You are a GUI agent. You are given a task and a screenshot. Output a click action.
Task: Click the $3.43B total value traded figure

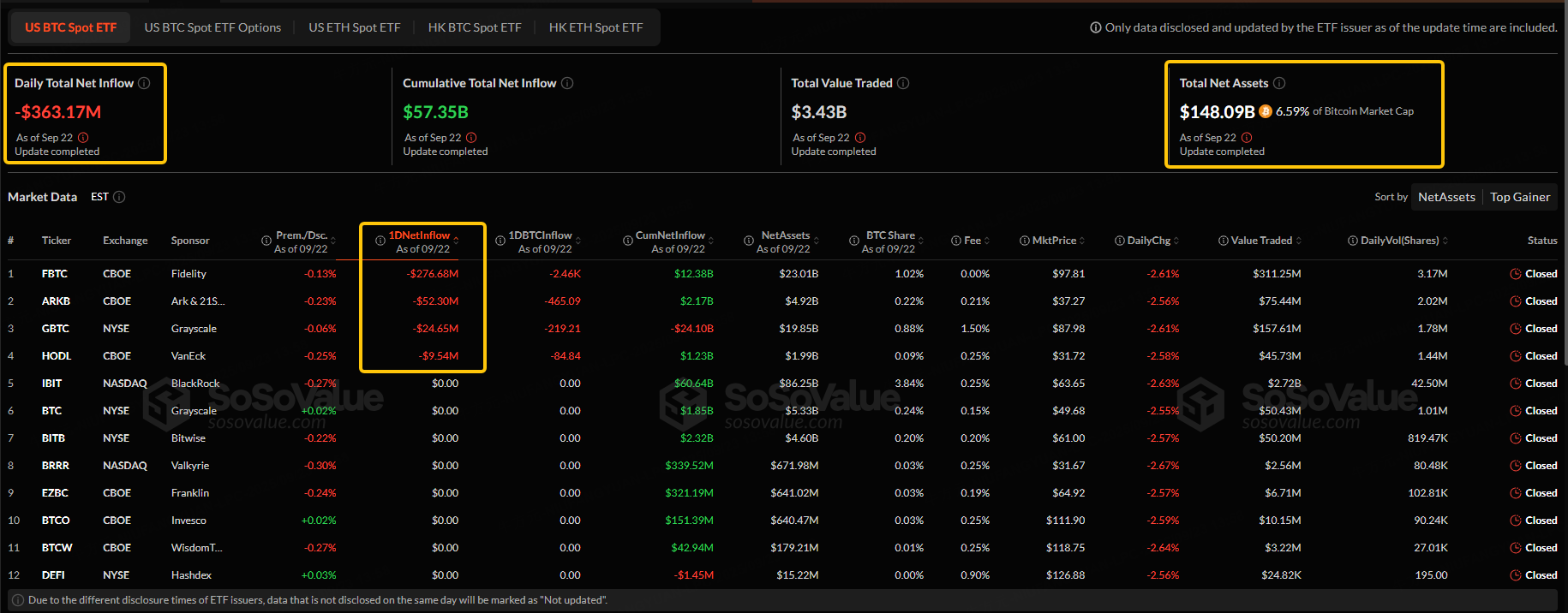coord(819,112)
